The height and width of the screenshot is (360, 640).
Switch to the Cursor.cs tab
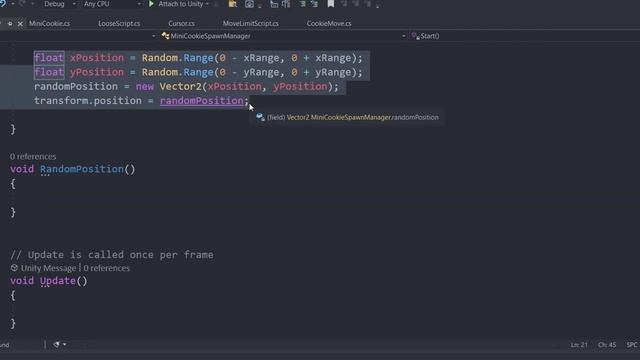[181, 23]
